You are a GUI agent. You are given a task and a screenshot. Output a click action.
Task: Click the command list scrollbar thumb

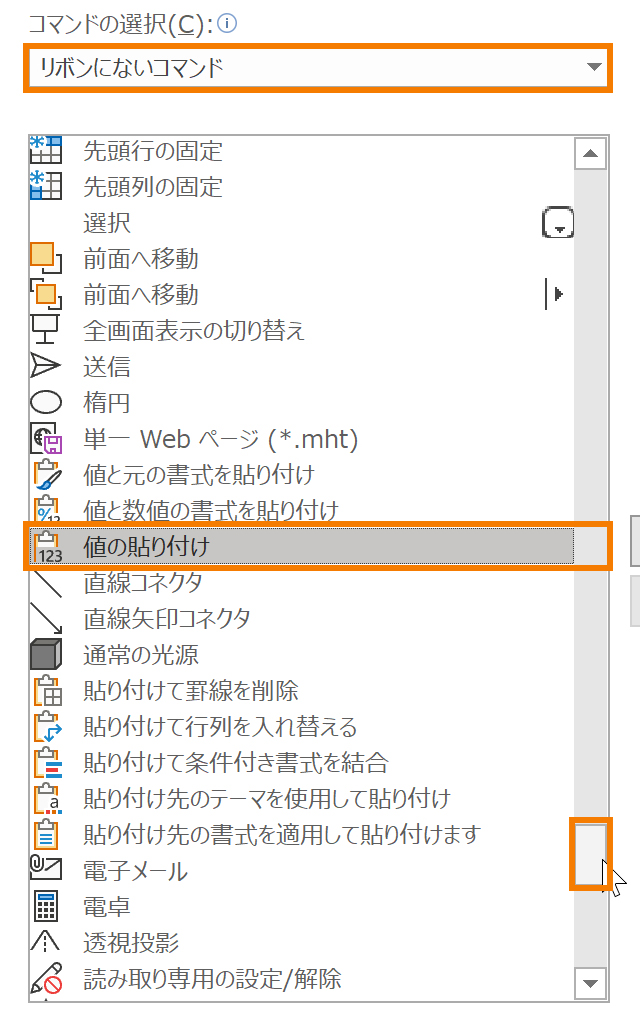(x=591, y=854)
